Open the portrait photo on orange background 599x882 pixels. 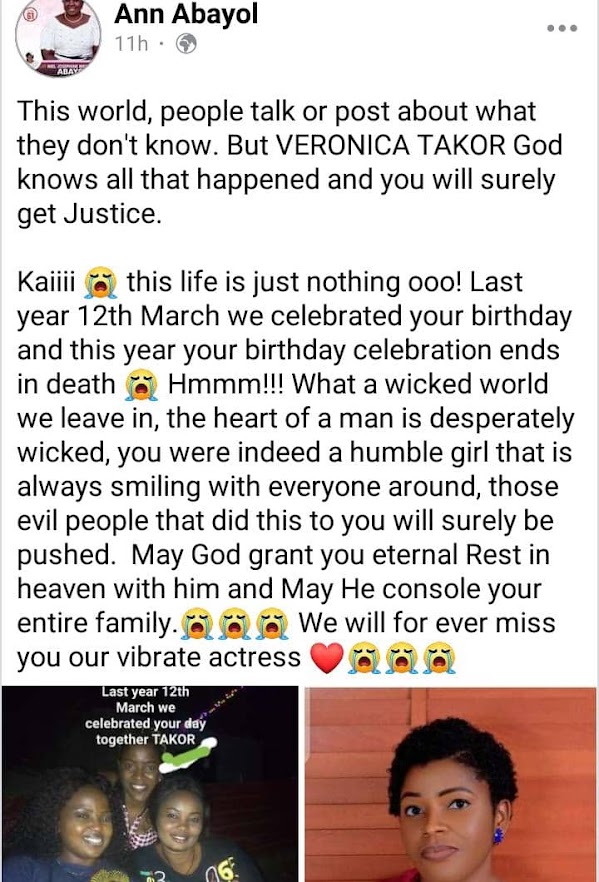[451, 784]
